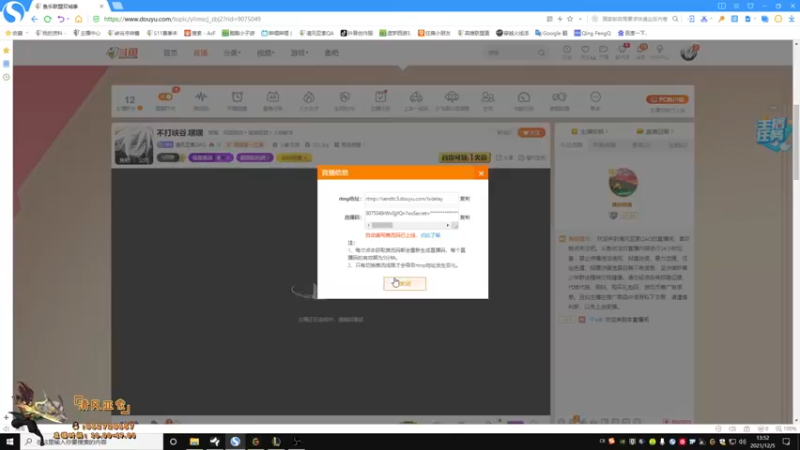Open the alarm clock broadcast reminder icon
This screenshot has width=800, height=450.
pyautogui.click(x=237, y=99)
